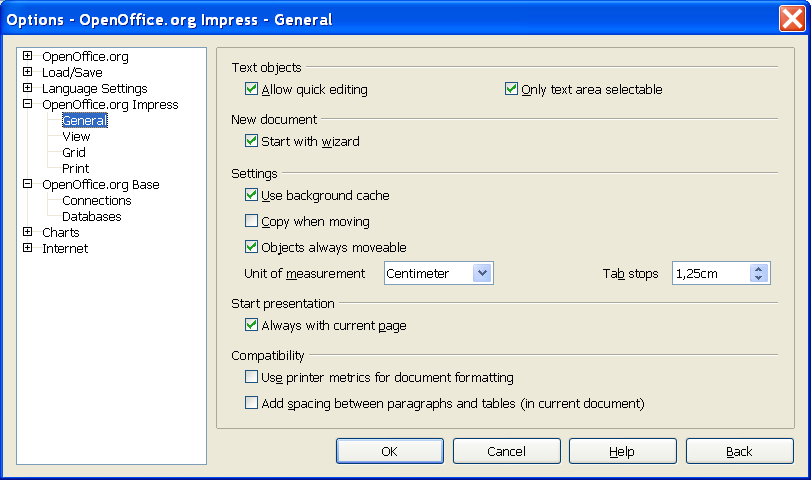Screen dimensions: 811x480
Task: Select the Charts tree label
Action: click(x=61, y=233)
